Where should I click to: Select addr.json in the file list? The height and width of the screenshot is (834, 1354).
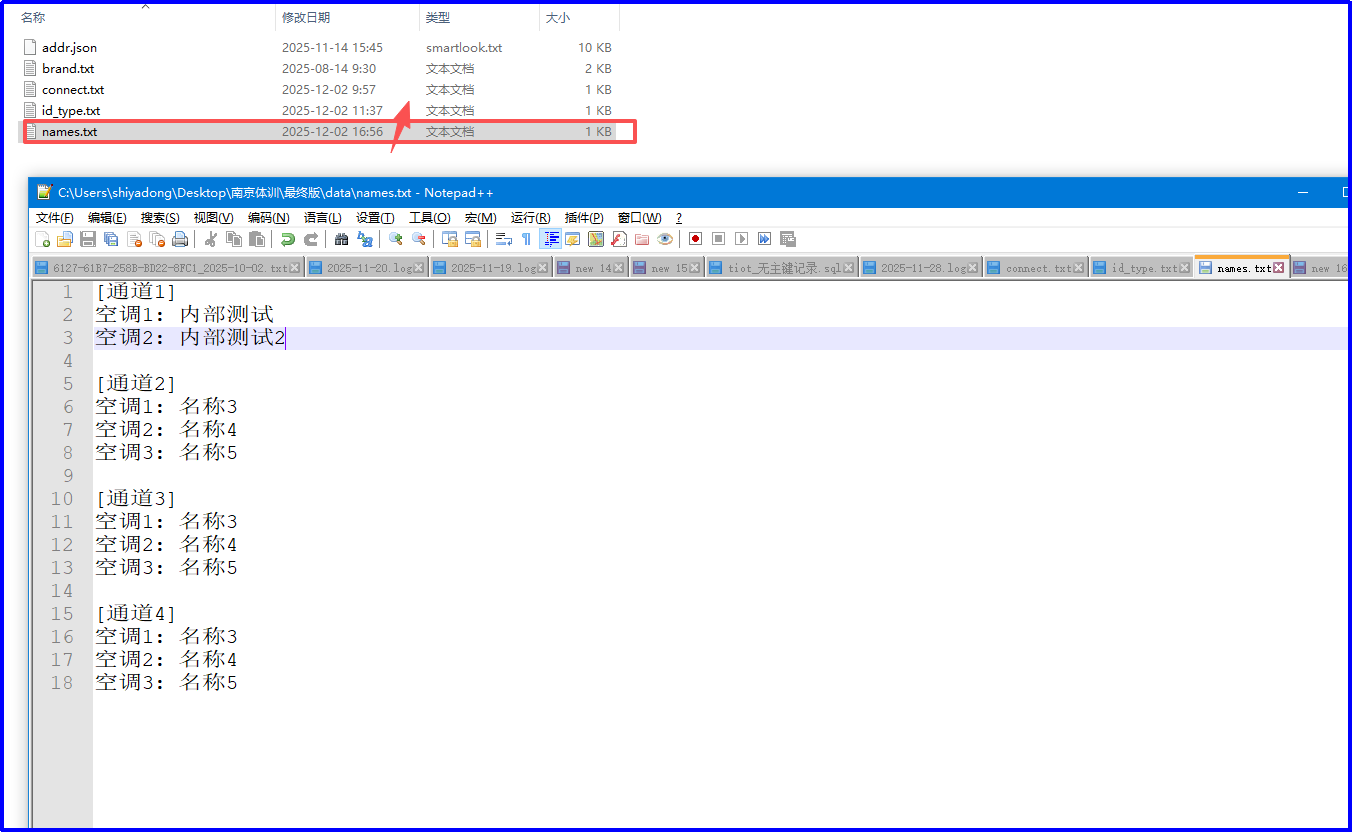coord(69,48)
